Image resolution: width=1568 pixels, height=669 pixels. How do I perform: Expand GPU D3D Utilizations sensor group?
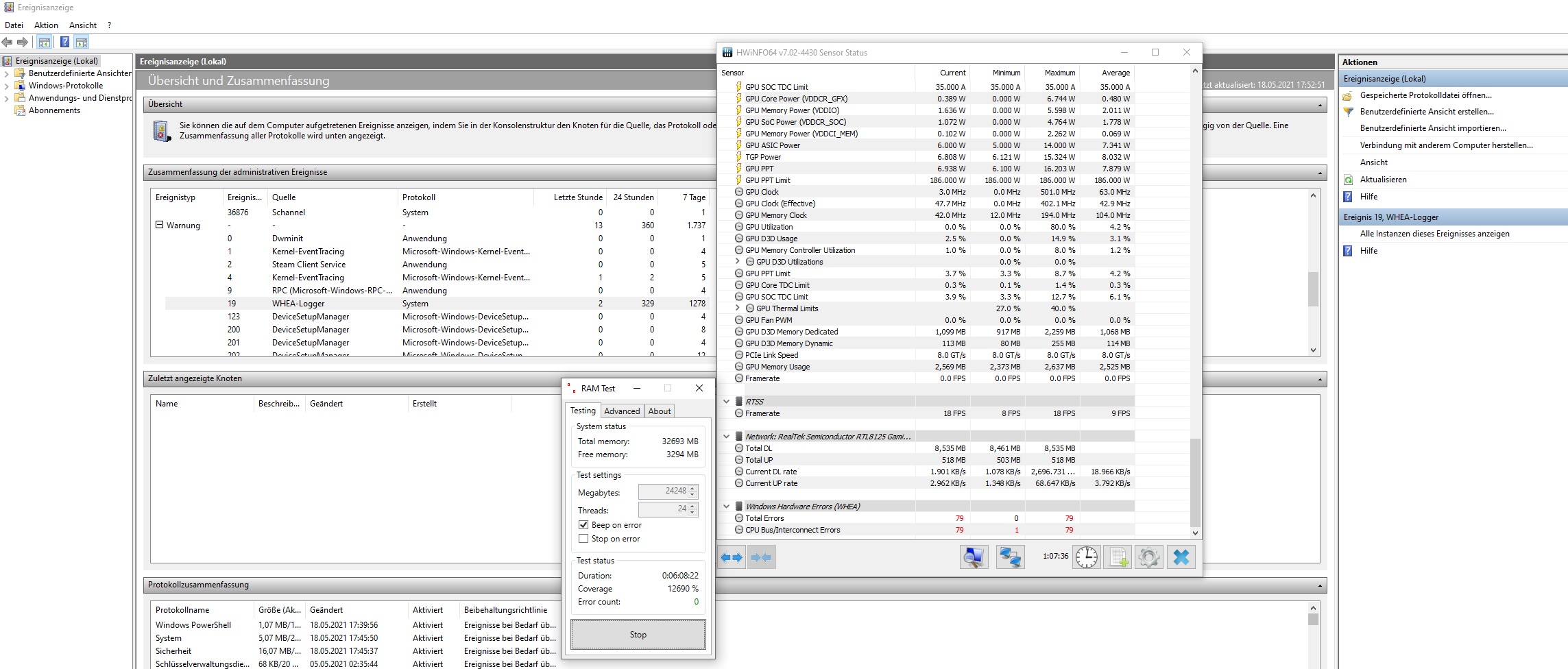click(x=737, y=262)
